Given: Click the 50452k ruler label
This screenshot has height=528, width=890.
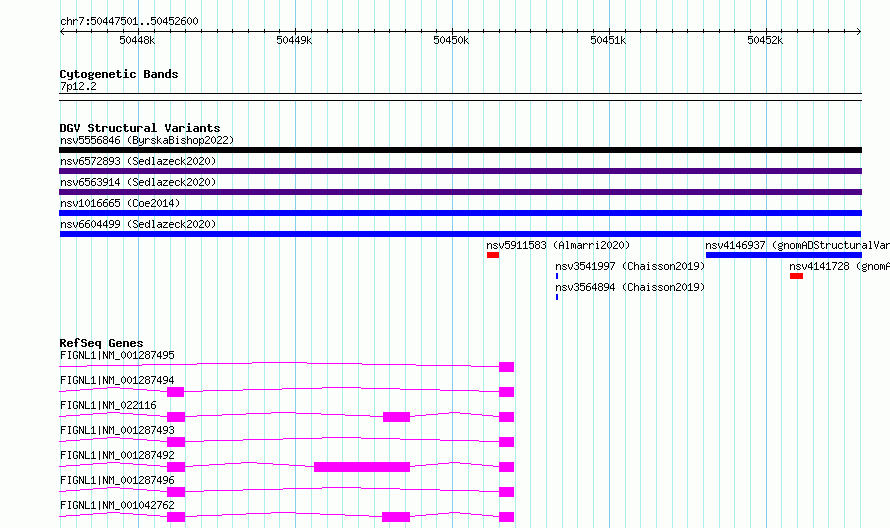Looking at the screenshot, I should pyautogui.click(x=765, y=40).
